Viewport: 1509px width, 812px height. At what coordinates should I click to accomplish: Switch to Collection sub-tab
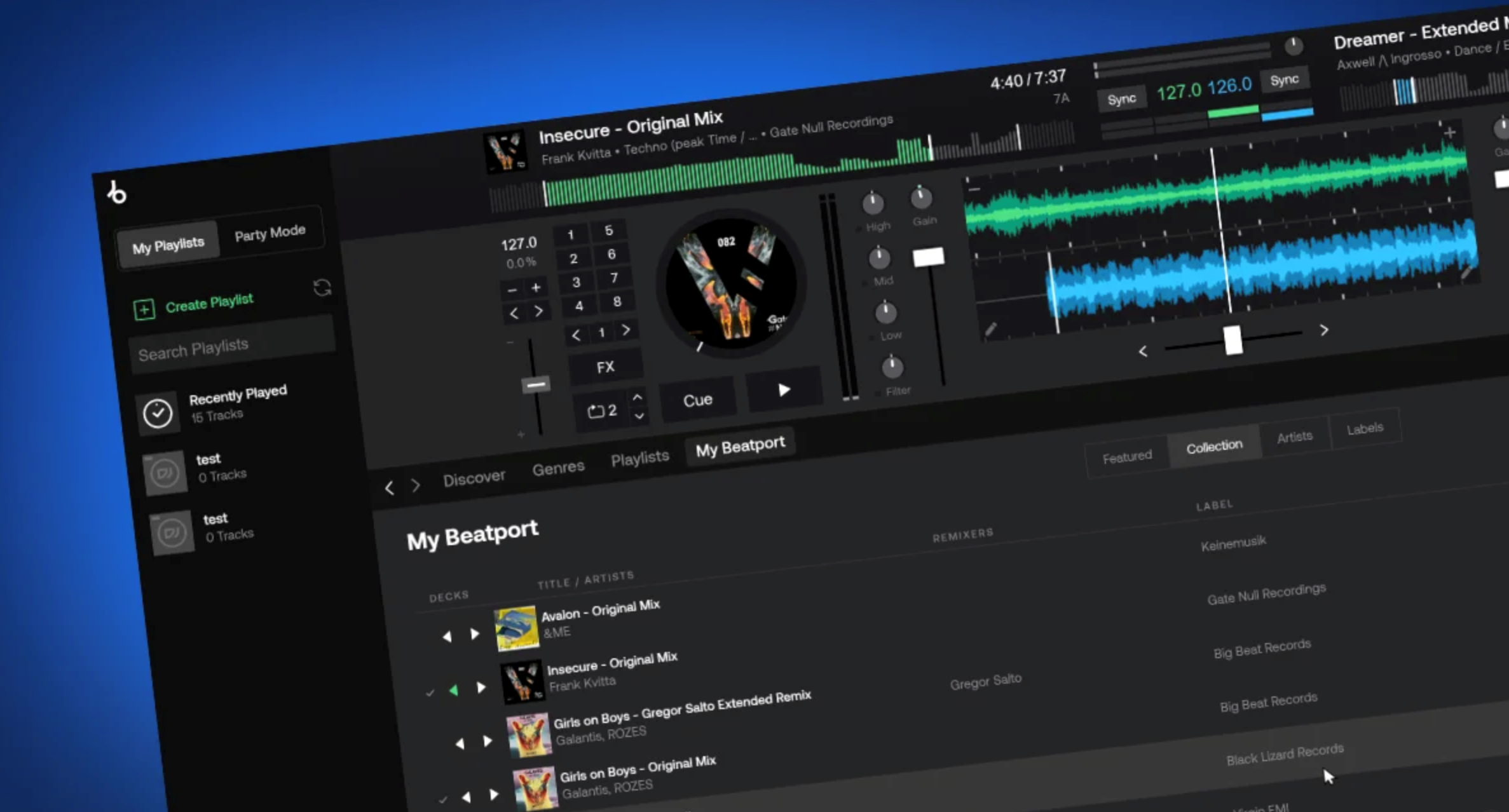(1213, 446)
